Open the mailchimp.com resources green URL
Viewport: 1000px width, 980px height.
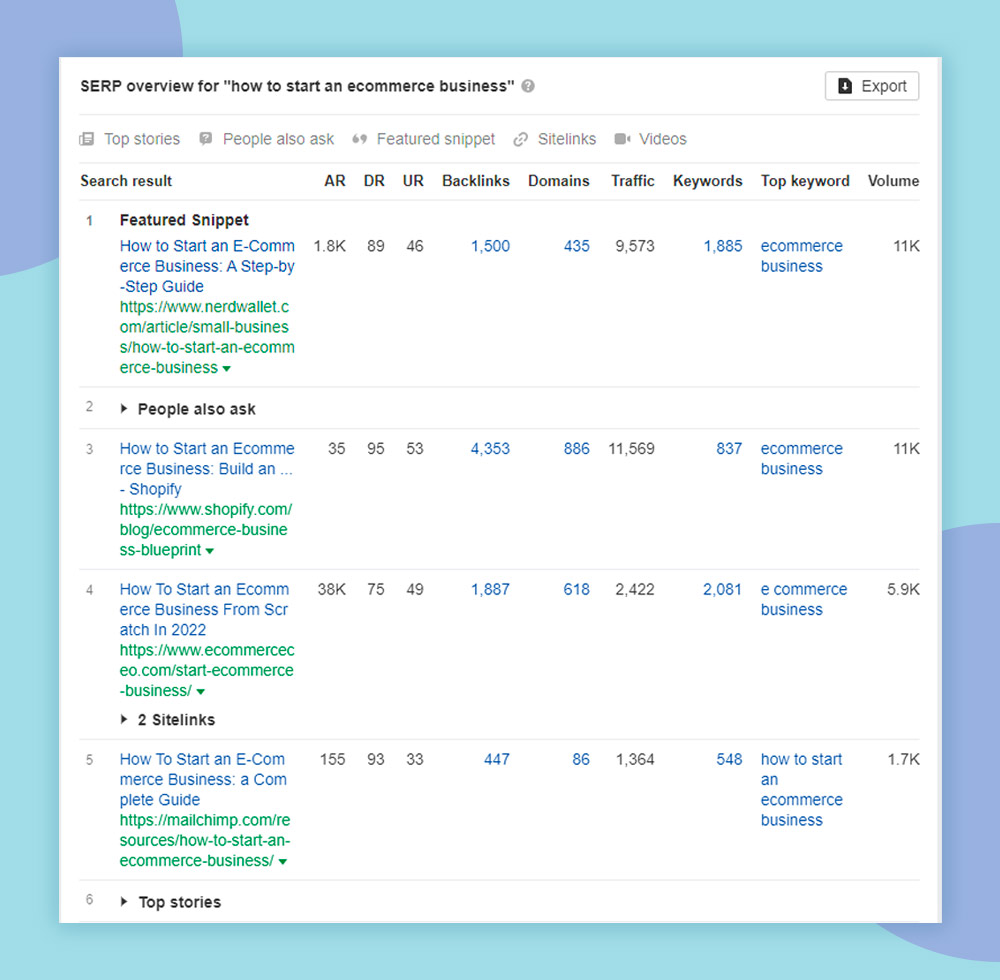[x=205, y=840]
